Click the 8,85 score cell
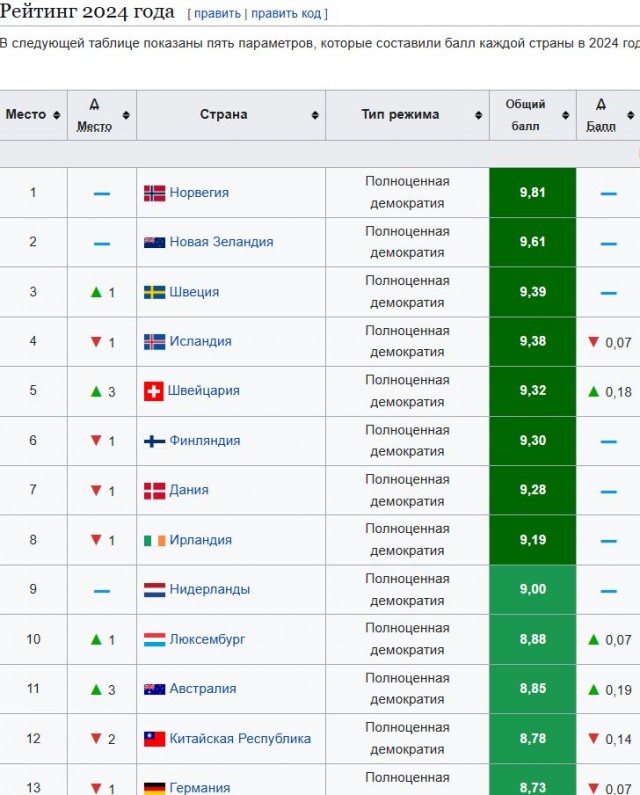640x795 pixels. (532, 689)
